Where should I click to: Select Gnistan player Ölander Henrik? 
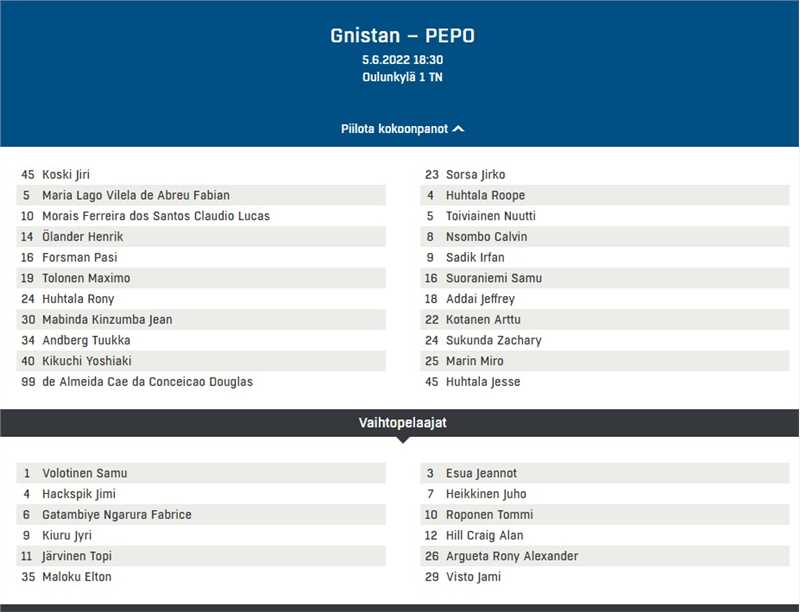click(x=82, y=237)
